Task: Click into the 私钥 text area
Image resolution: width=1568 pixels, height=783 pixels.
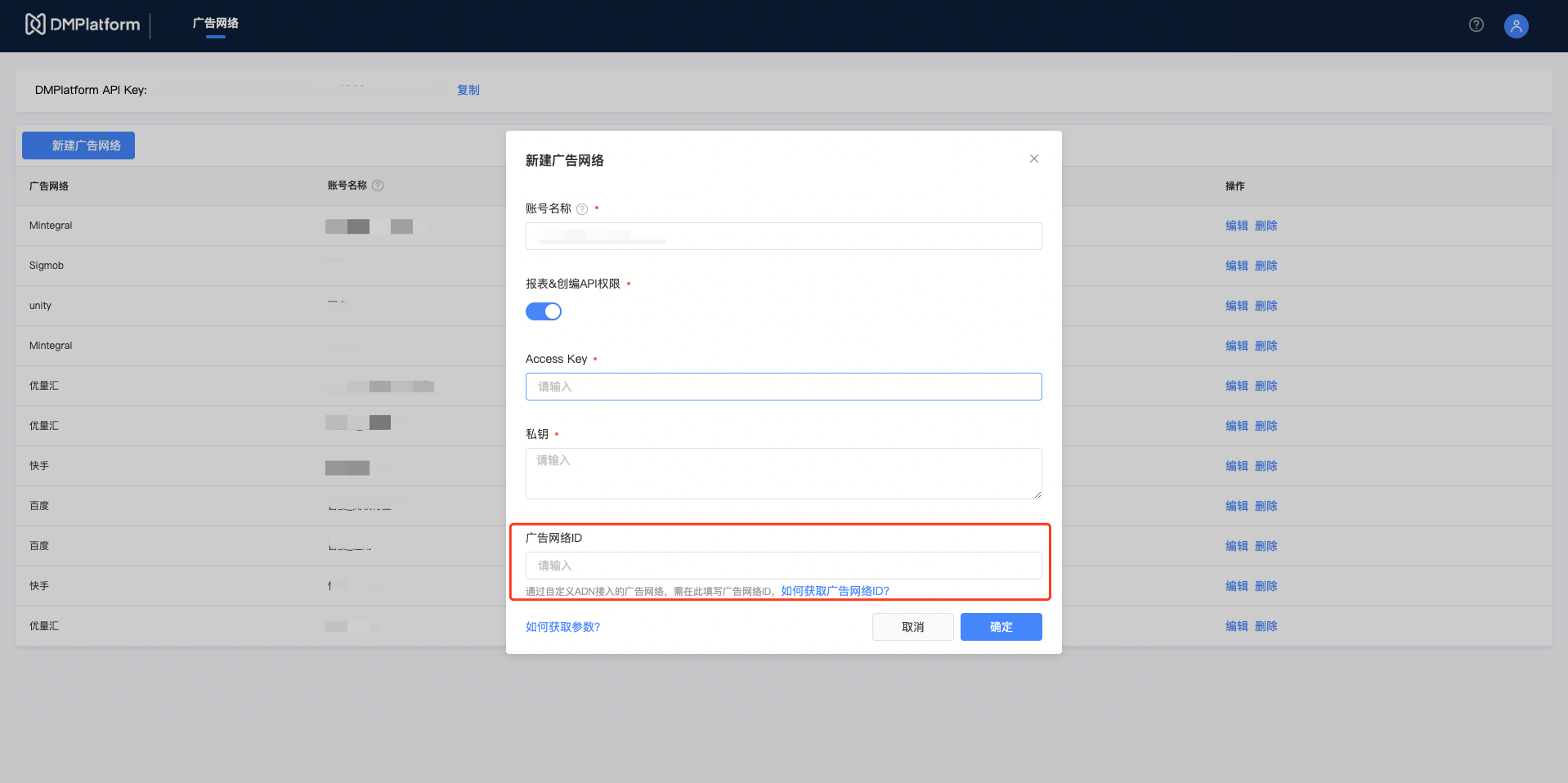Action: [783, 473]
